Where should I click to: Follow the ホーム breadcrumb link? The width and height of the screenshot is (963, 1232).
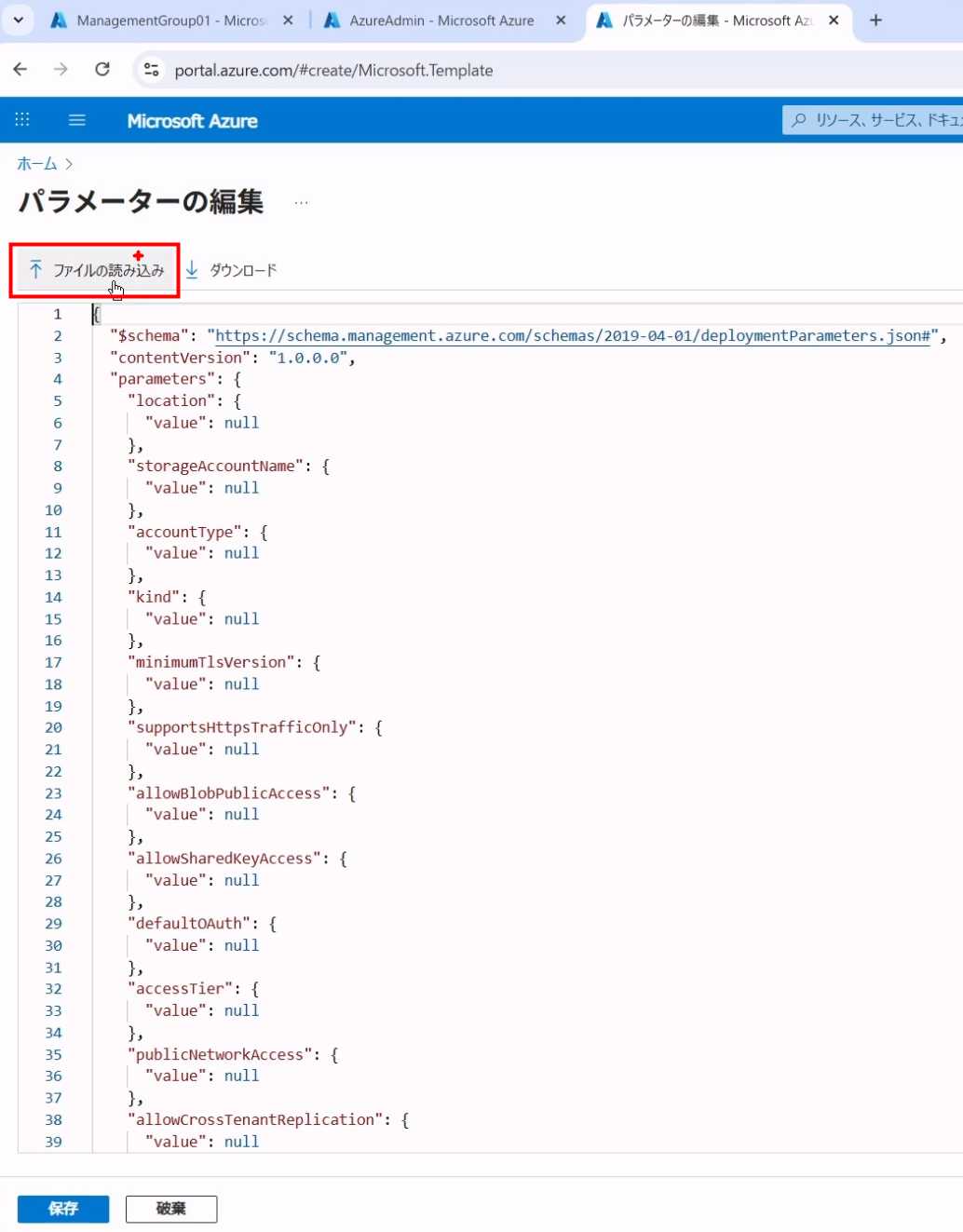(37, 164)
